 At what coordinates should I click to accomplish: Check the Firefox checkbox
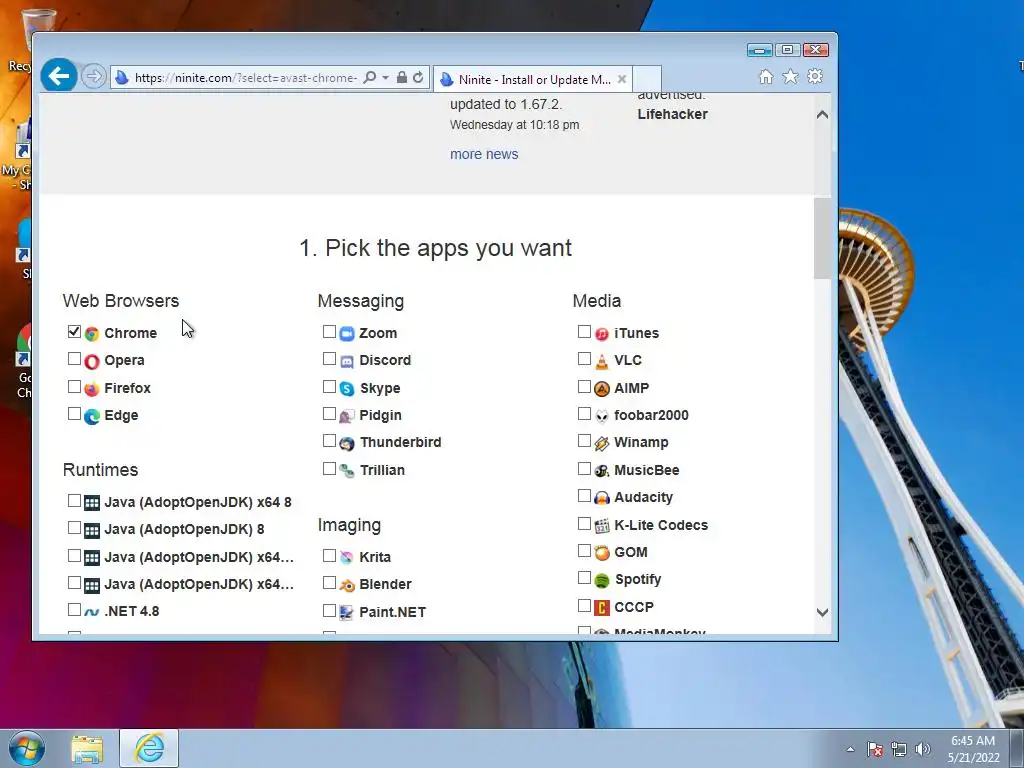pos(74,387)
